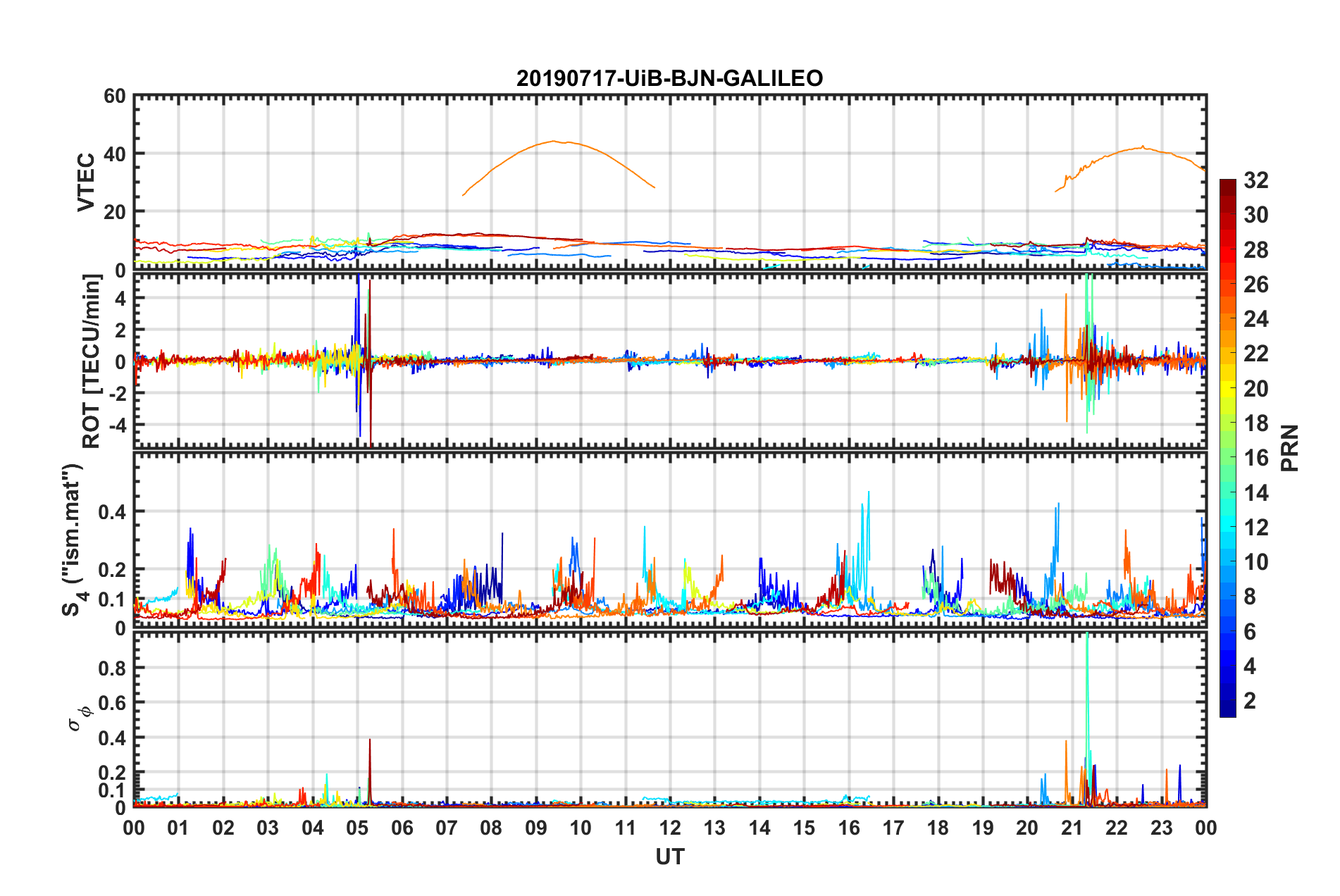Click VTEC axis tick label 40
This screenshot has width=1340, height=896.
pyautogui.click(x=115, y=154)
